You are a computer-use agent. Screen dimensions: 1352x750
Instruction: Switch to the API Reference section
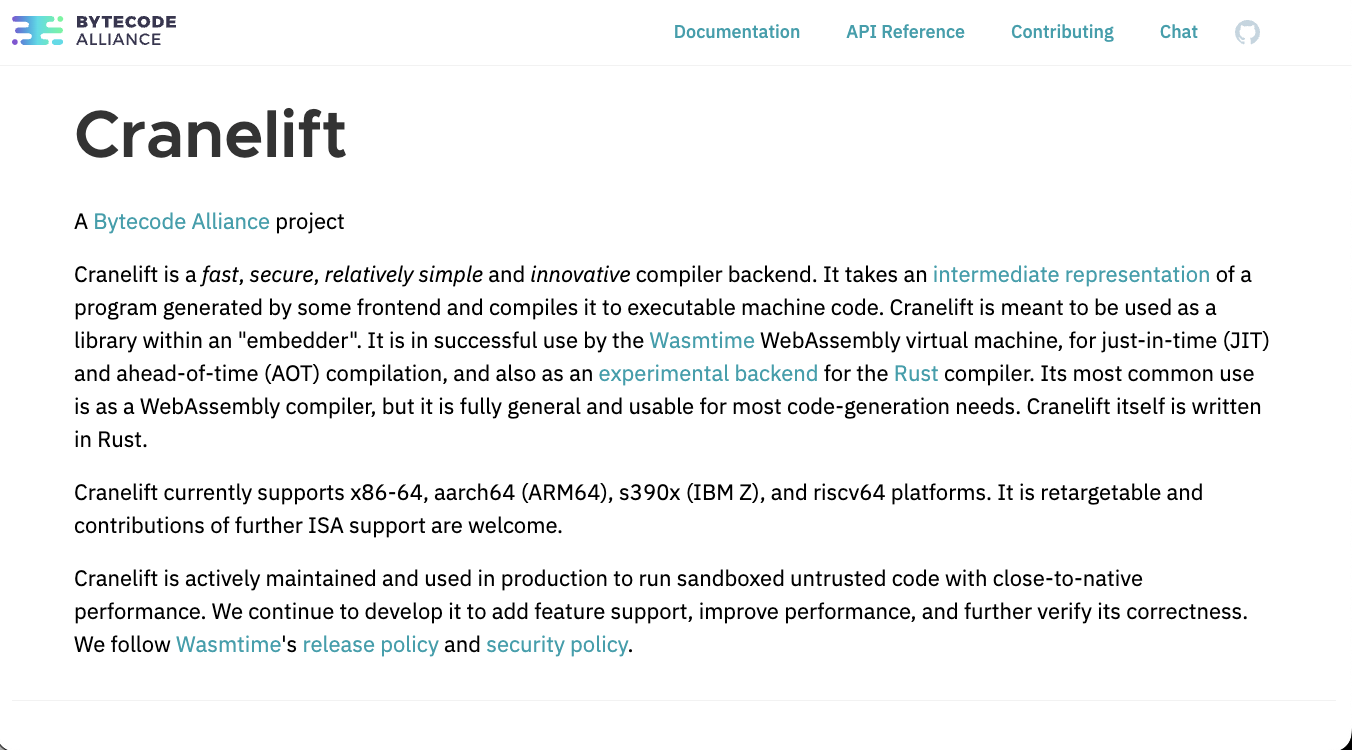pyautogui.click(x=905, y=32)
